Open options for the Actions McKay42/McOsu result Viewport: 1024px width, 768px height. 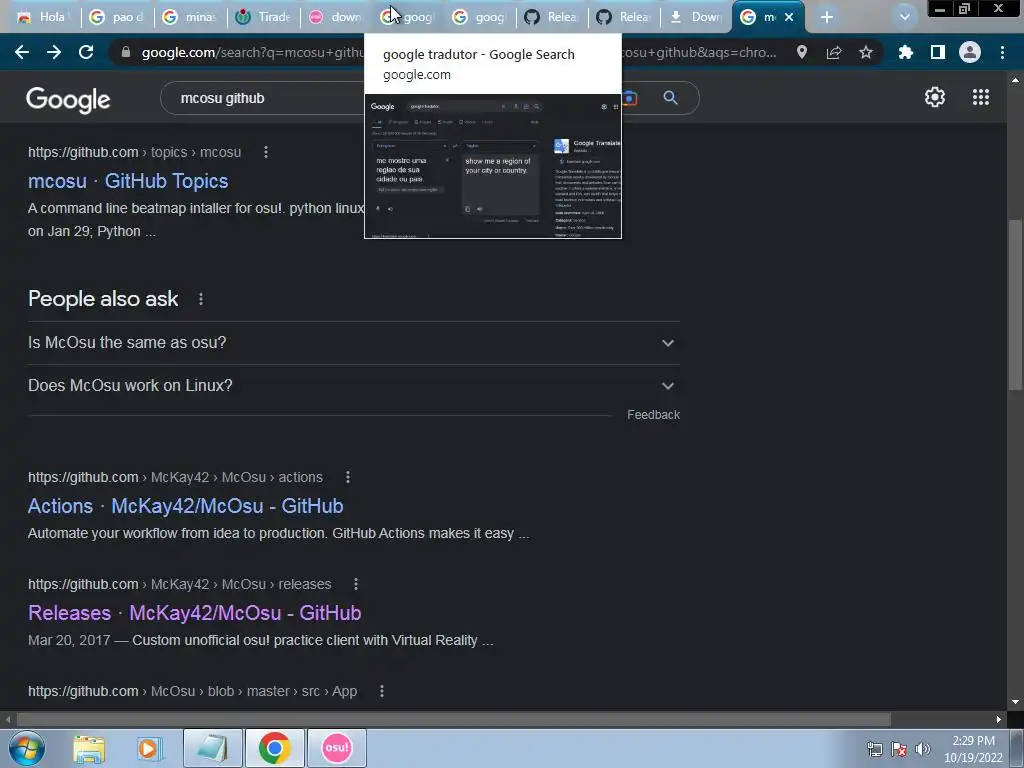348,477
